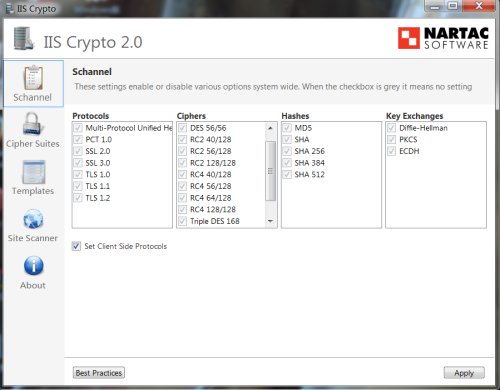Viewport: 500px width, 390px height.
Task: Click the IIS Crypto server icon in header
Action: [24, 38]
